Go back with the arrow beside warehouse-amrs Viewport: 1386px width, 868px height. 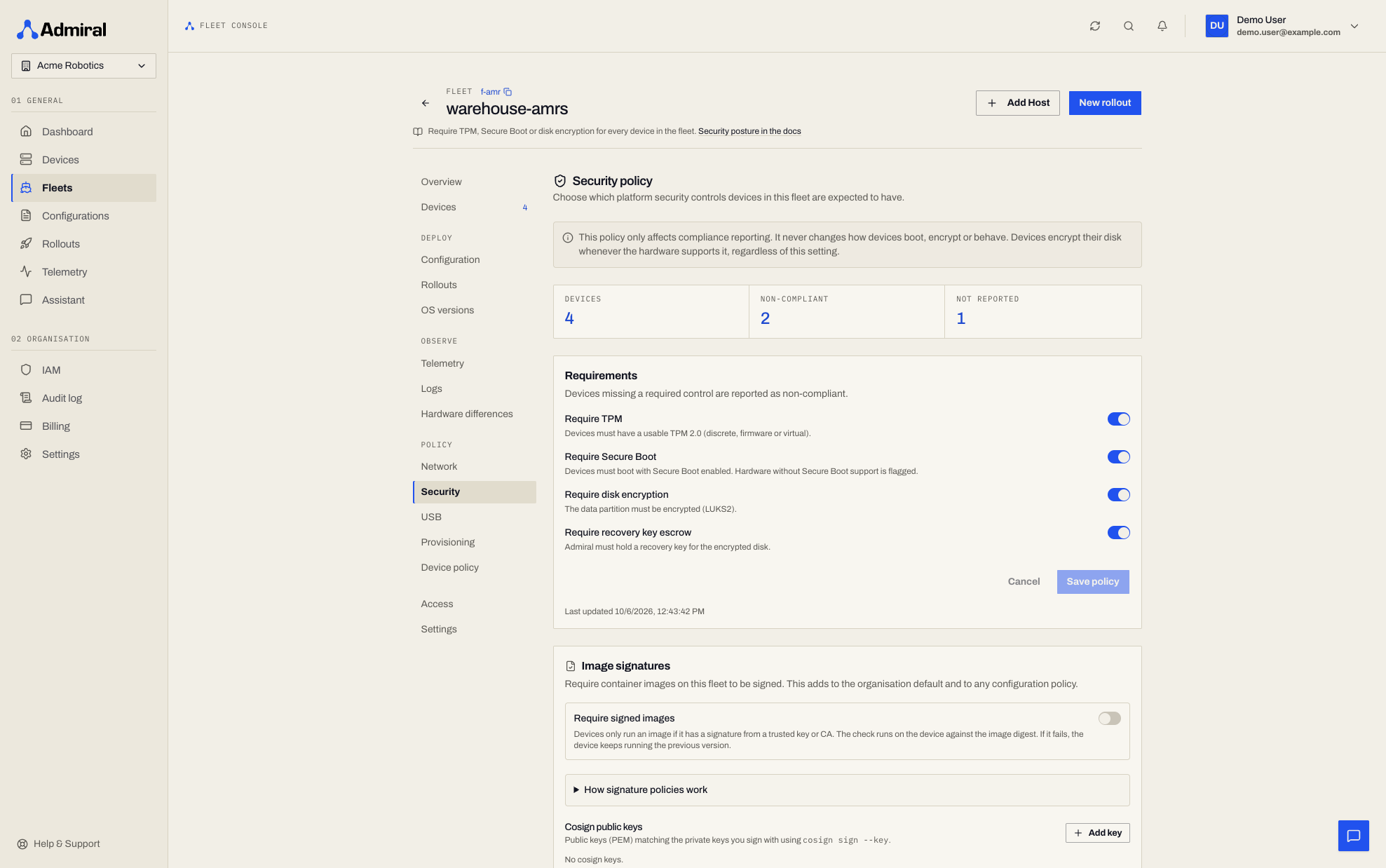(426, 103)
